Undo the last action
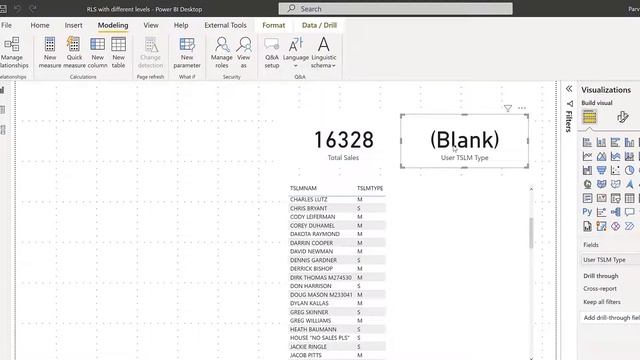640x360 pixels. click(x=18, y=9)
